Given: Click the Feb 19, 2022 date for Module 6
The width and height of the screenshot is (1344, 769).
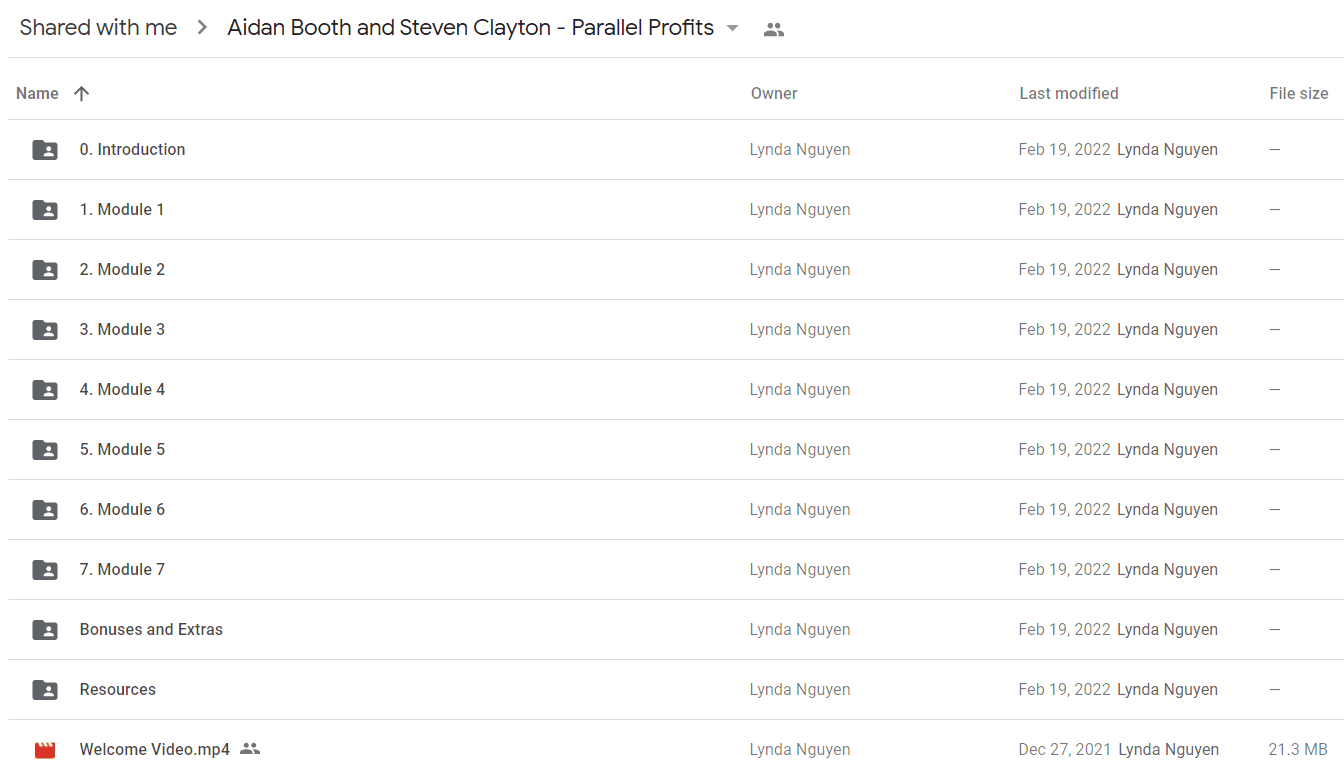Looking at the screenshot, I should [x=1064, y=509].
